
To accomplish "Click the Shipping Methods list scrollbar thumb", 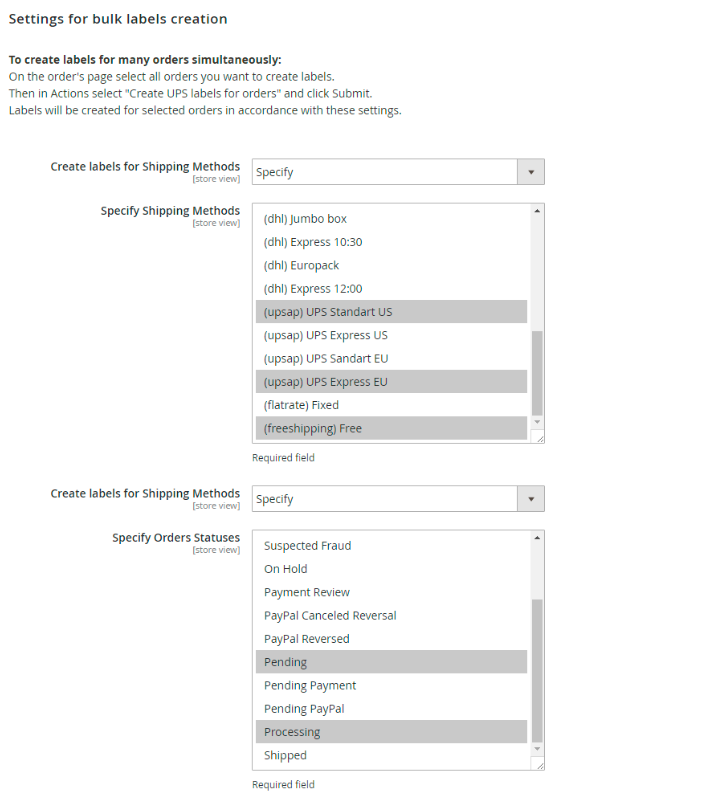I will 537,372.
